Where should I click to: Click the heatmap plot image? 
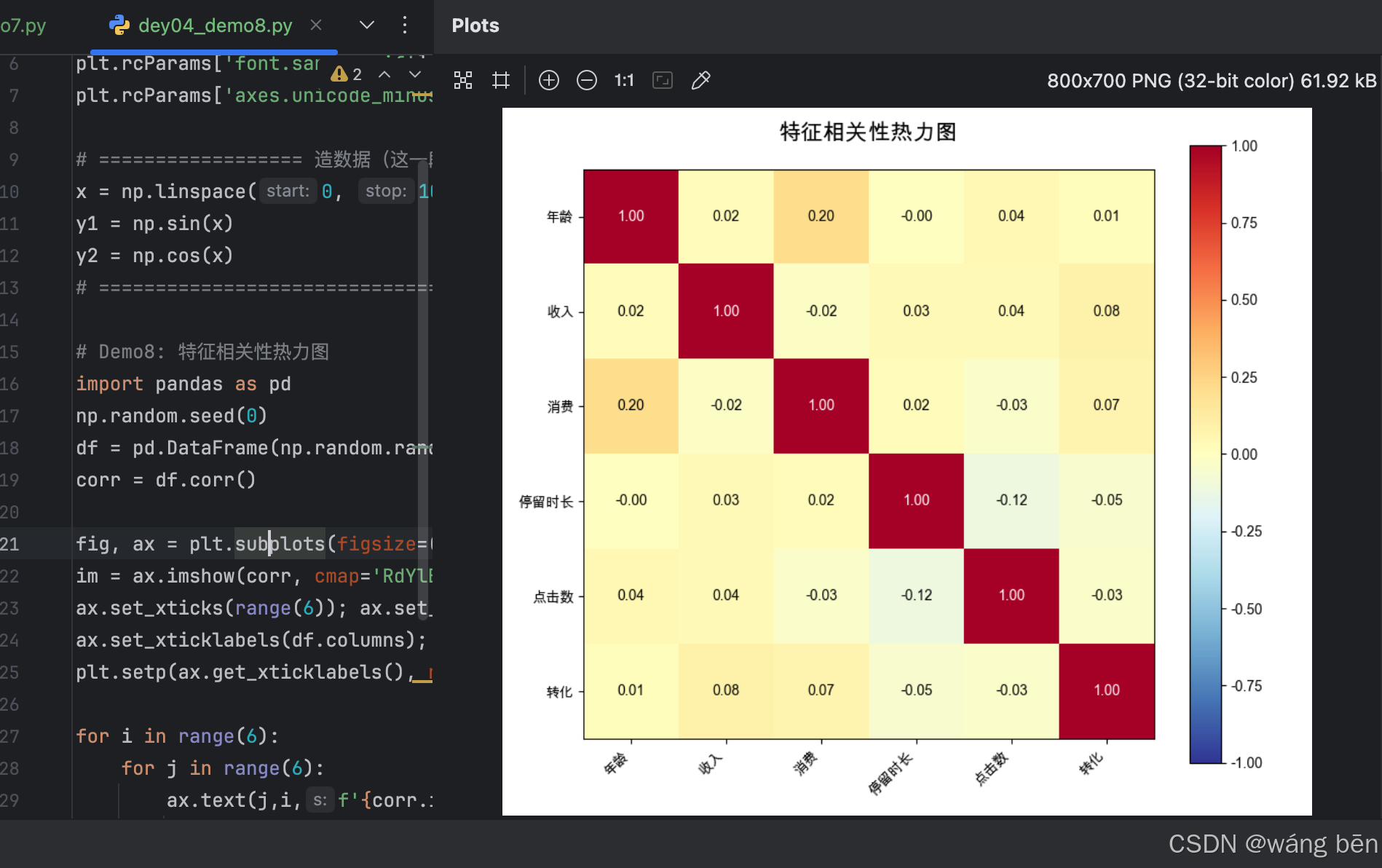tap(907, 461)
